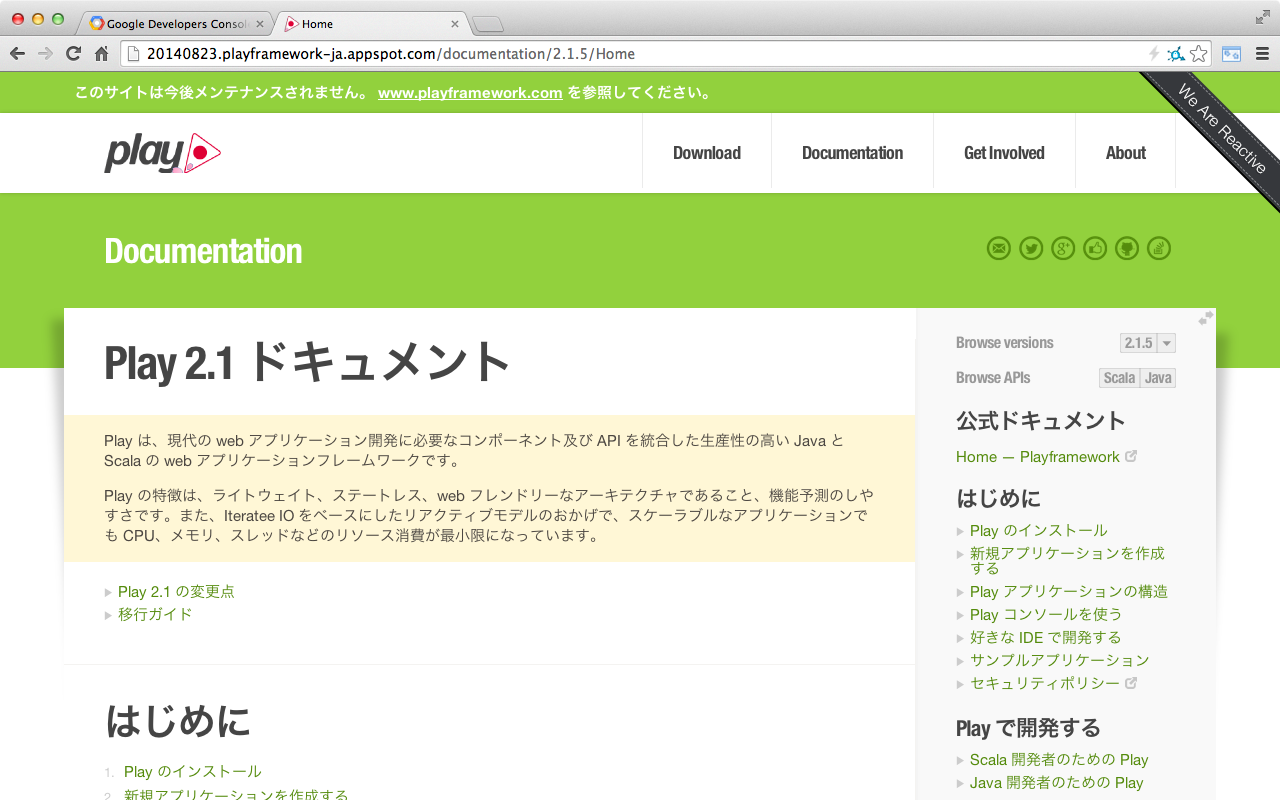The width and height of the screenshot is (1280, 800).
Task: Open the Browse versions 2.1.5 dropdown arrow
Action: point(1166,343)
